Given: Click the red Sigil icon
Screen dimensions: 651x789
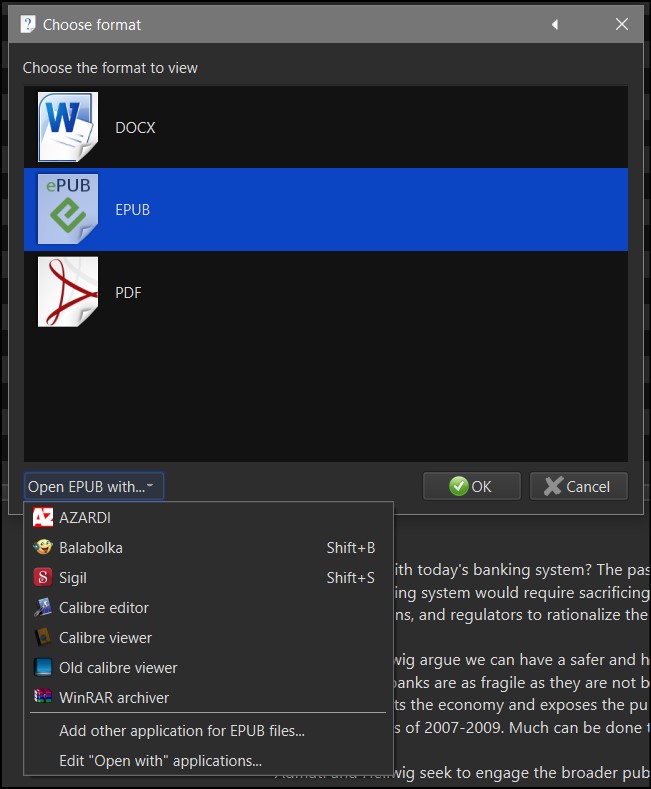Looking at the screenshot, I should click(43, 577).
